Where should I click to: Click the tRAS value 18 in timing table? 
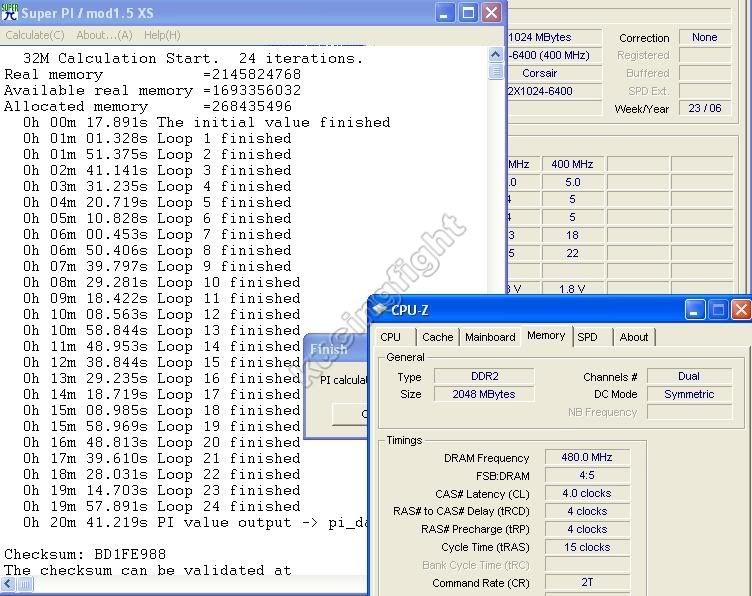[x=572, y=235]
